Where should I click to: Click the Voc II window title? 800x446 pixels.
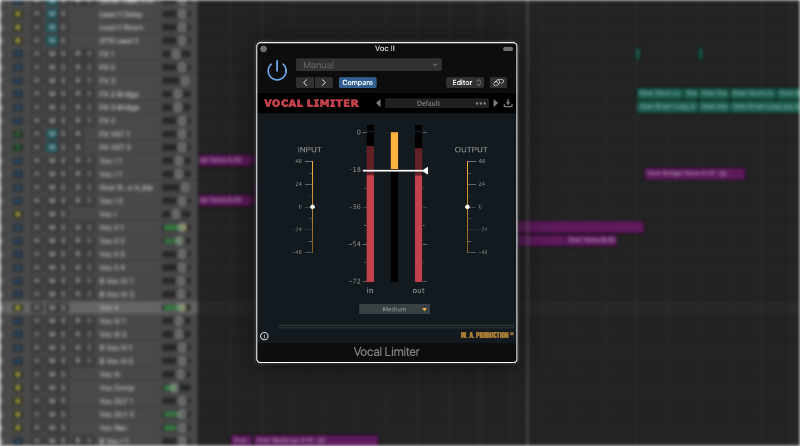pos(385,48)
